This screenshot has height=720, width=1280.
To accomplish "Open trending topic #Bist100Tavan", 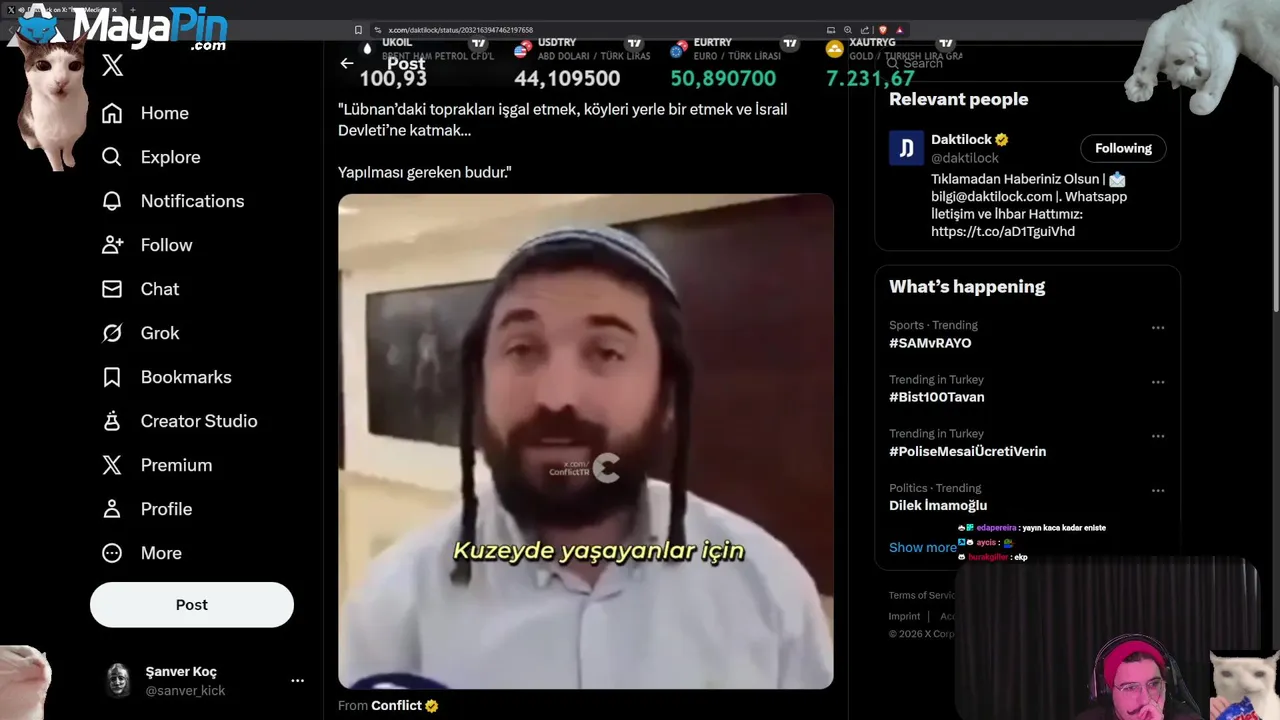I will tap(937, 397).
